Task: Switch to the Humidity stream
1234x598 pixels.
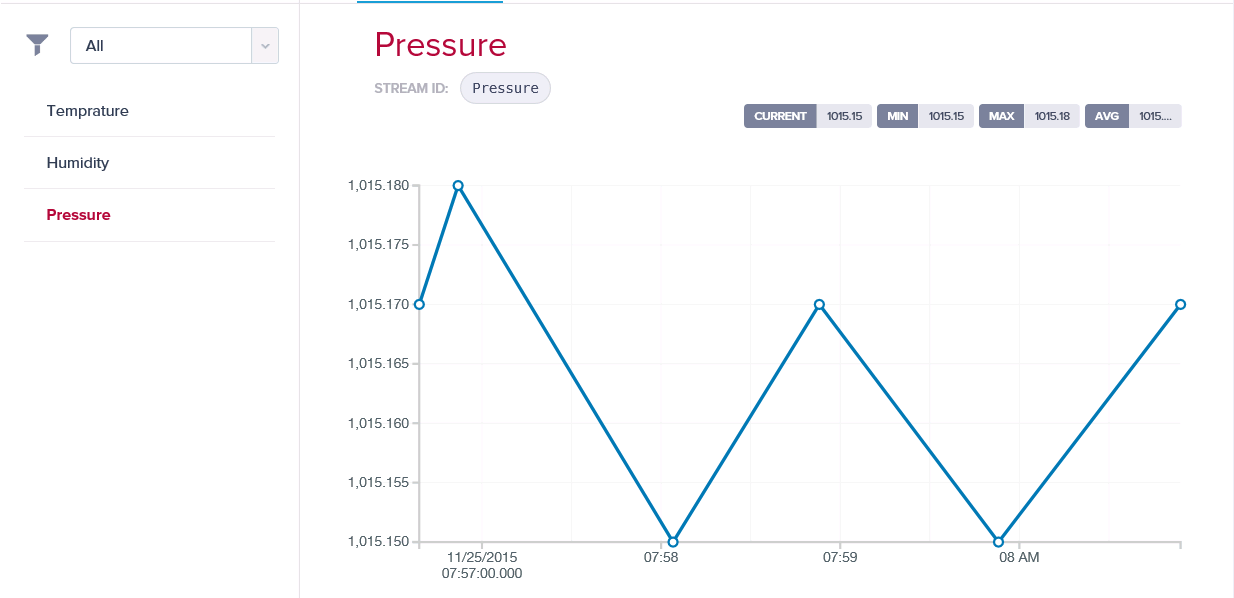Action: 78,163
